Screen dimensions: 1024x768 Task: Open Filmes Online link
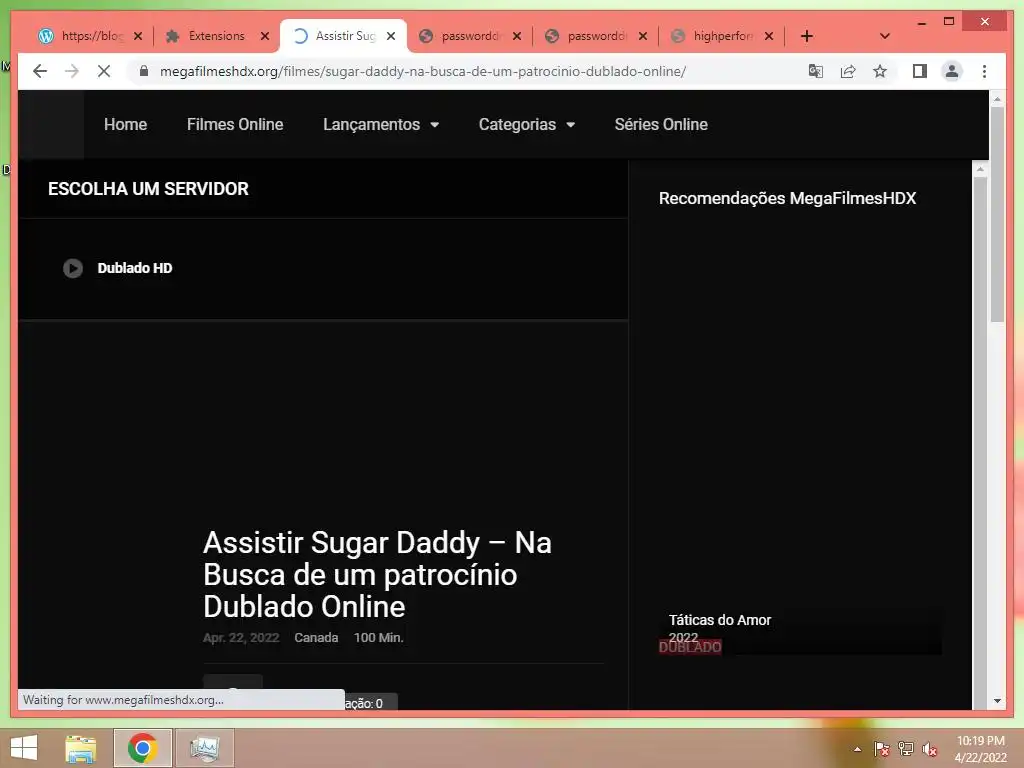[x=235, y=124]
